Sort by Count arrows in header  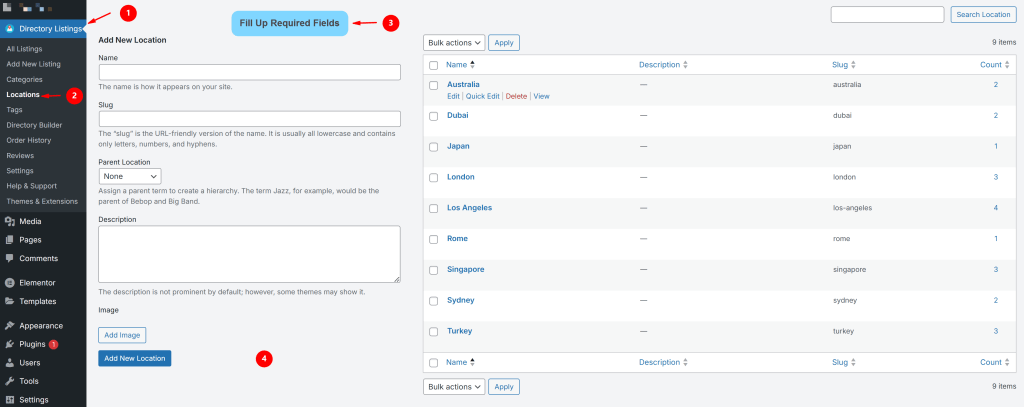[1007, 65]
